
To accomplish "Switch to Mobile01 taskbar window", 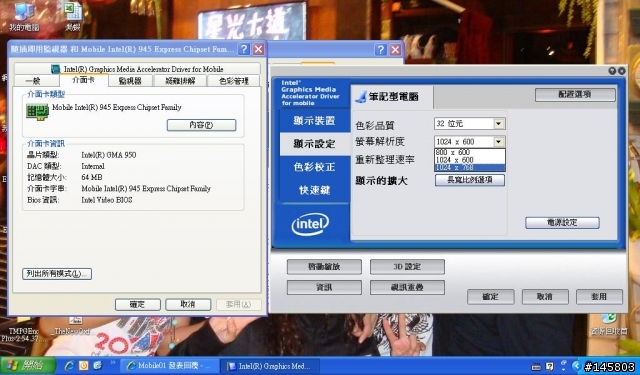I will (x=169, y=366).
